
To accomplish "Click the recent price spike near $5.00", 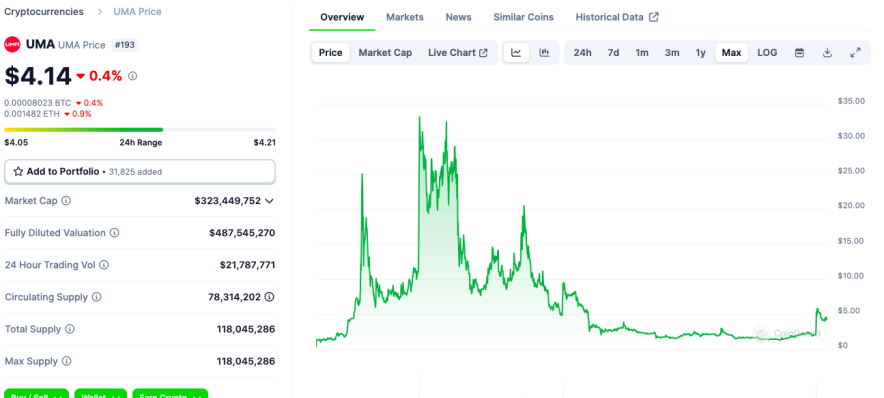I will click(817, 310).
